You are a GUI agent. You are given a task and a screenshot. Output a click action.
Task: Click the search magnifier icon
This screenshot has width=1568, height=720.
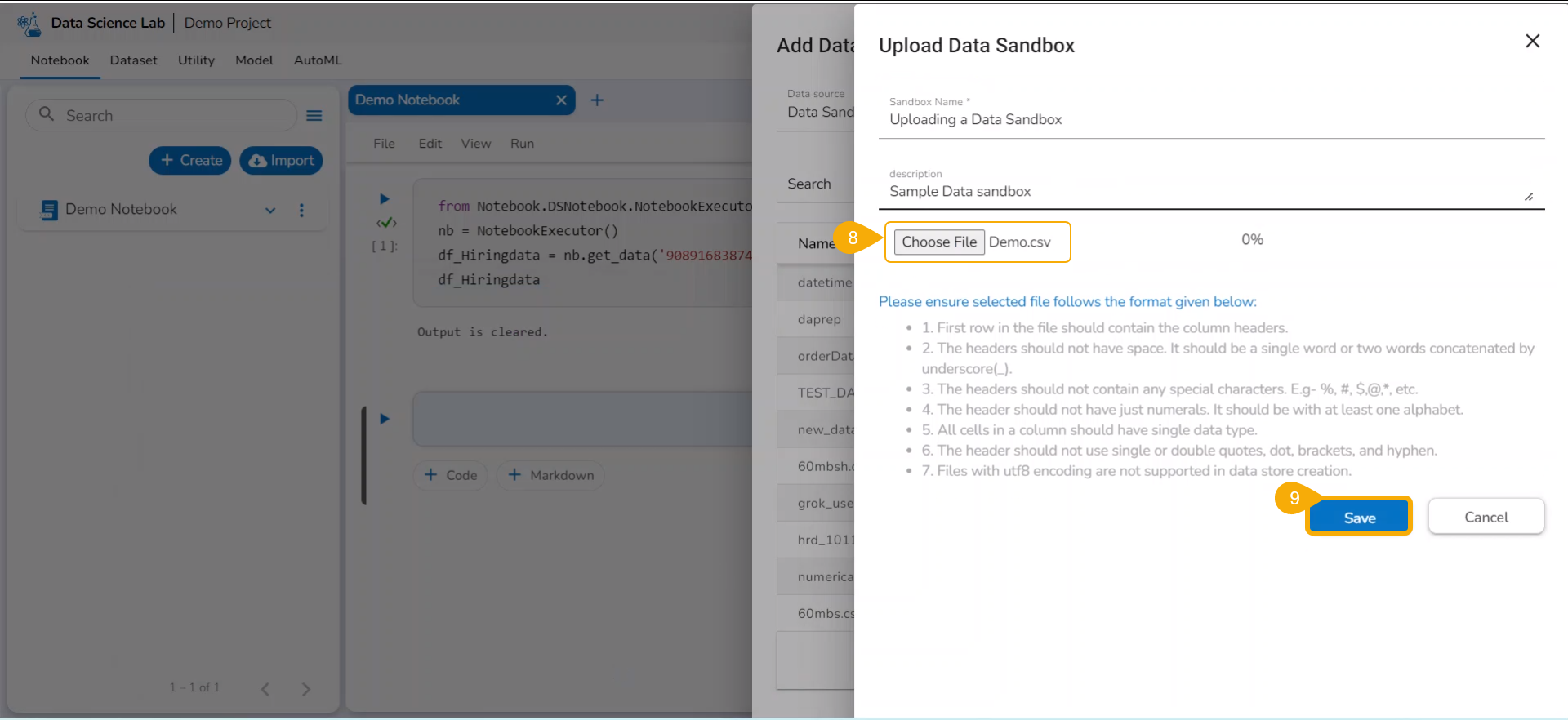47,115
